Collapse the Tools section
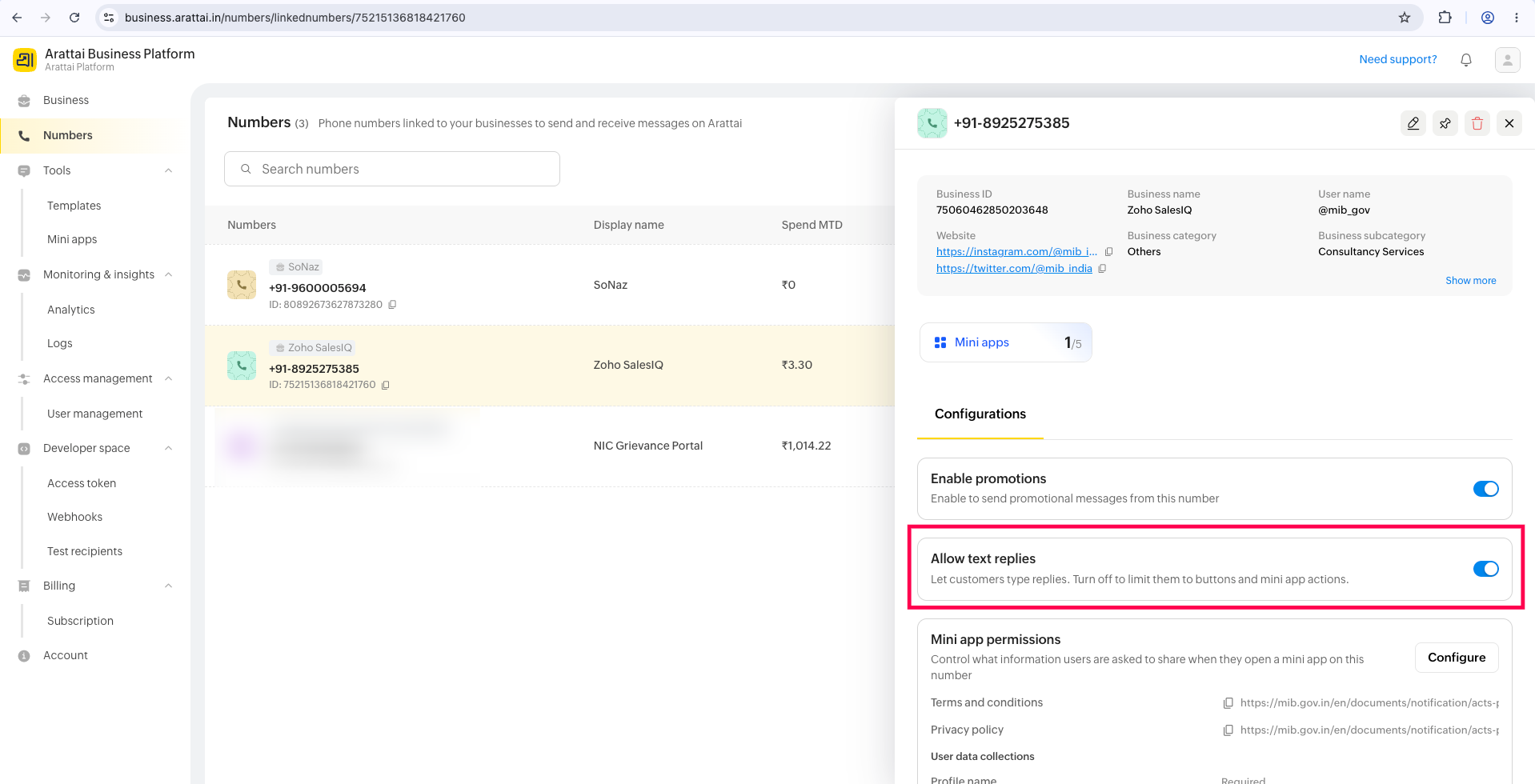 169,170
